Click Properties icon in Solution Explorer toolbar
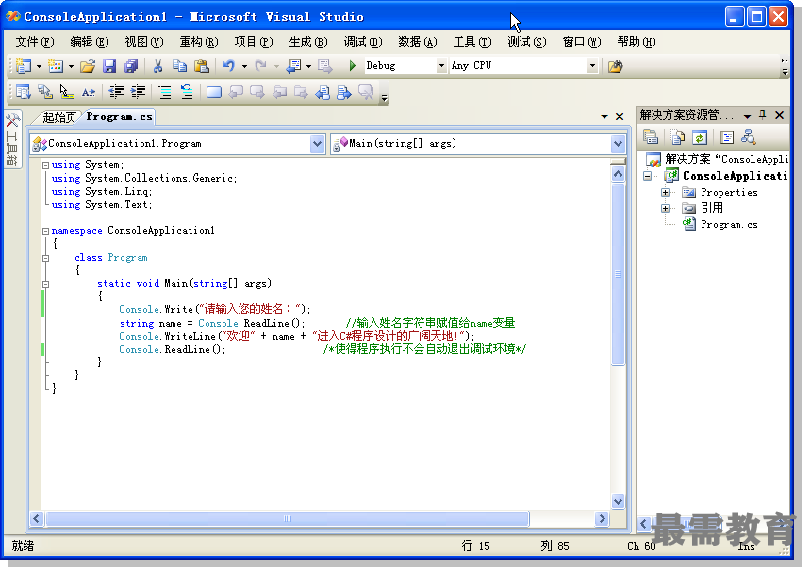This screenshot has width=803, height=569. [650, 137]
